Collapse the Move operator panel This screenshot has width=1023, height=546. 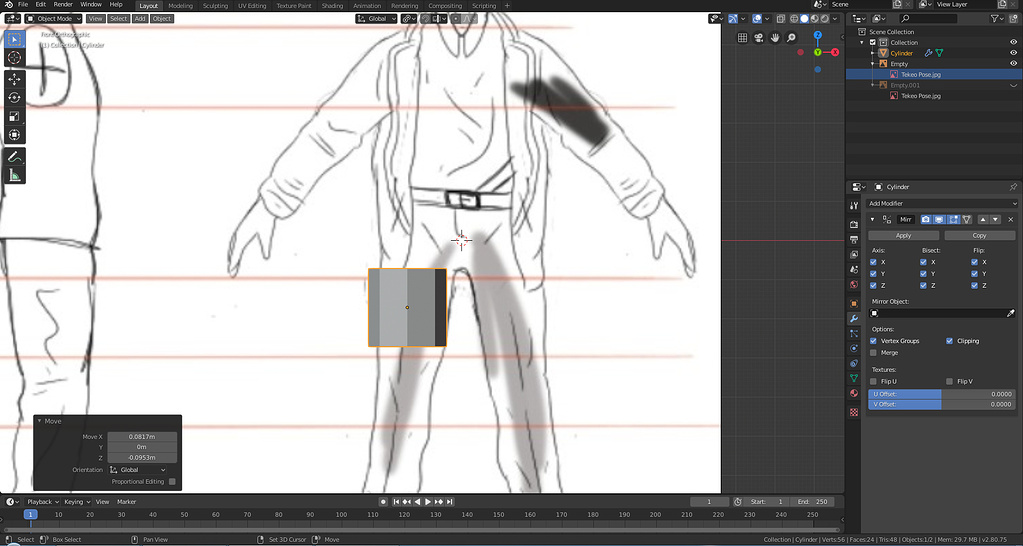(x=39, y=421)
